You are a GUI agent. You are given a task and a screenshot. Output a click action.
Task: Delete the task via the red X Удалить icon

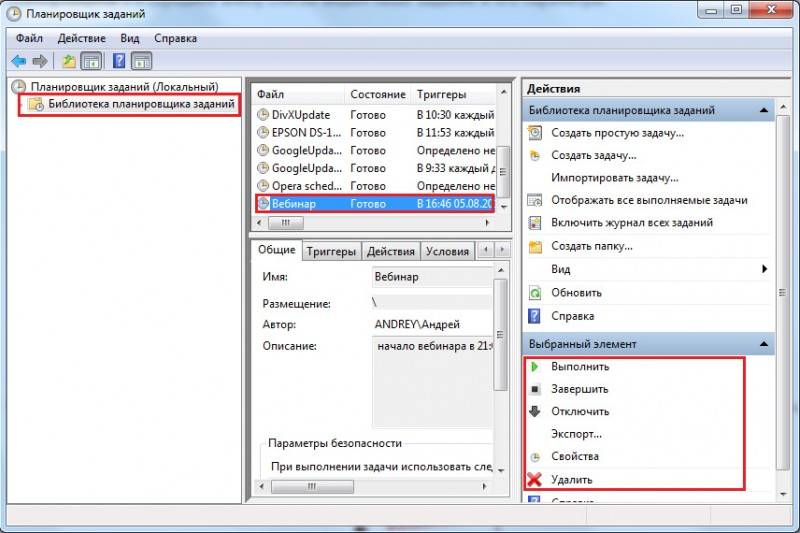(x=534, y=479)
